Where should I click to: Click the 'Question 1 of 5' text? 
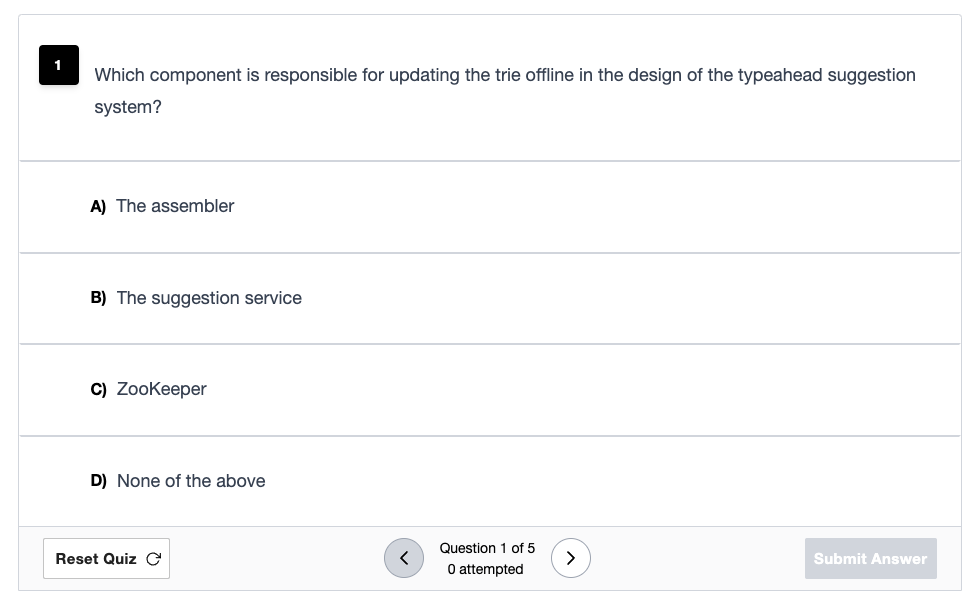click(487, 548)
